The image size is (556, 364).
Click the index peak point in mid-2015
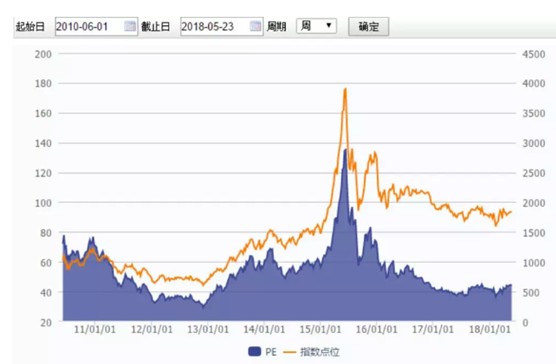click(x=345, y=89)
